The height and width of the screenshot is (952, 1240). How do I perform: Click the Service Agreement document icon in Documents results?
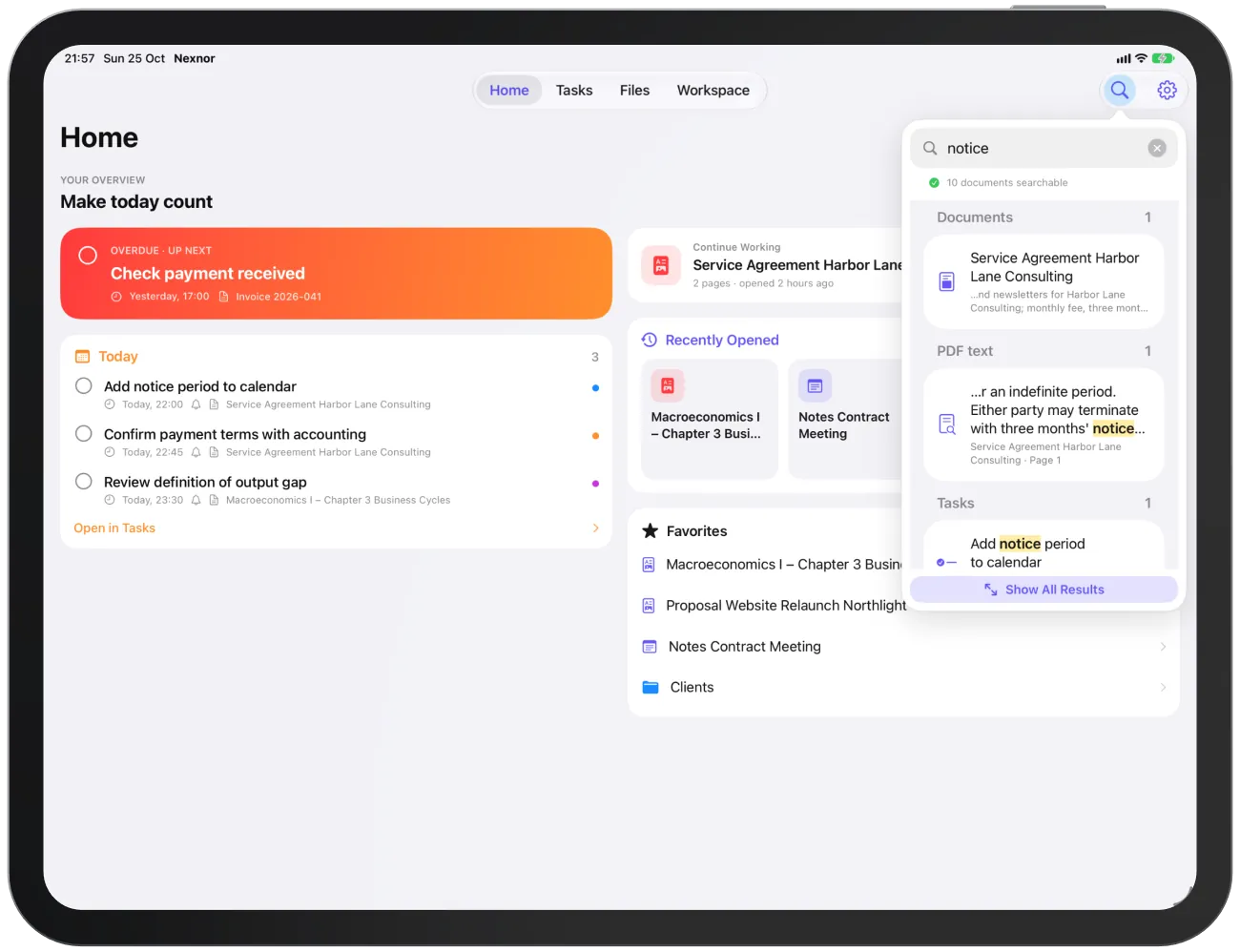[x=946, y=281]
